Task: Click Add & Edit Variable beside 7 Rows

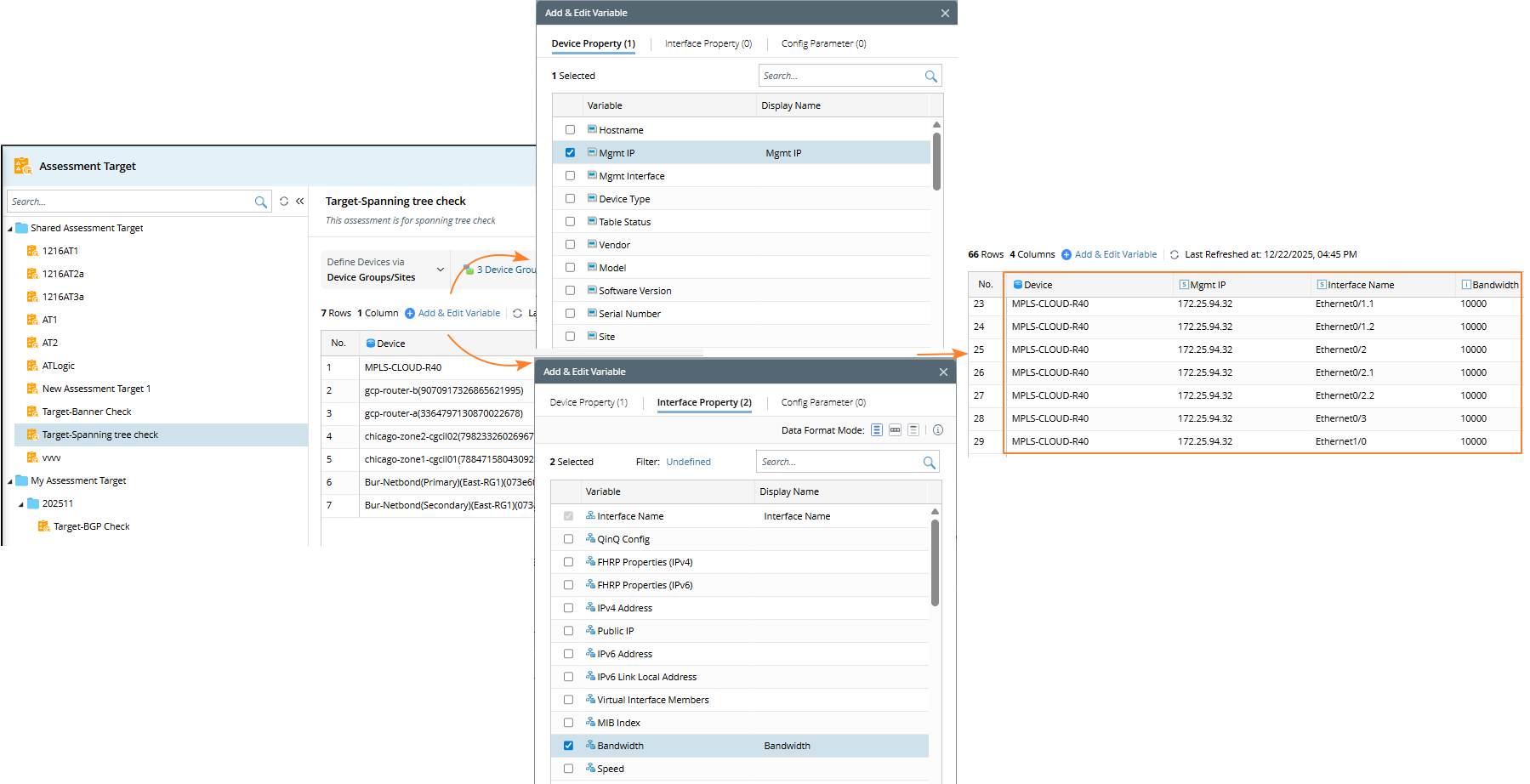Action: tap(452, 313)
